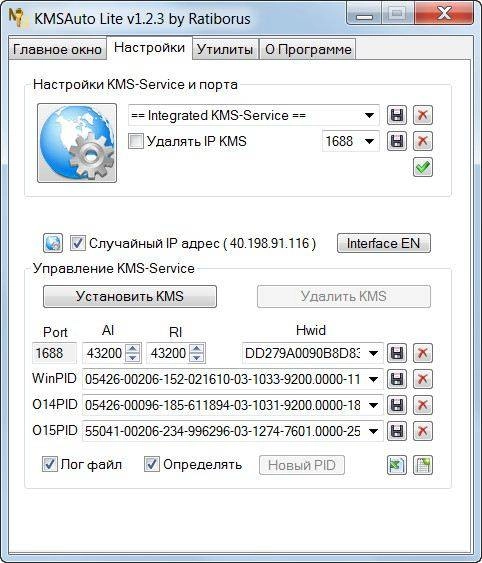Select the Настройки tab

[149, 47]
